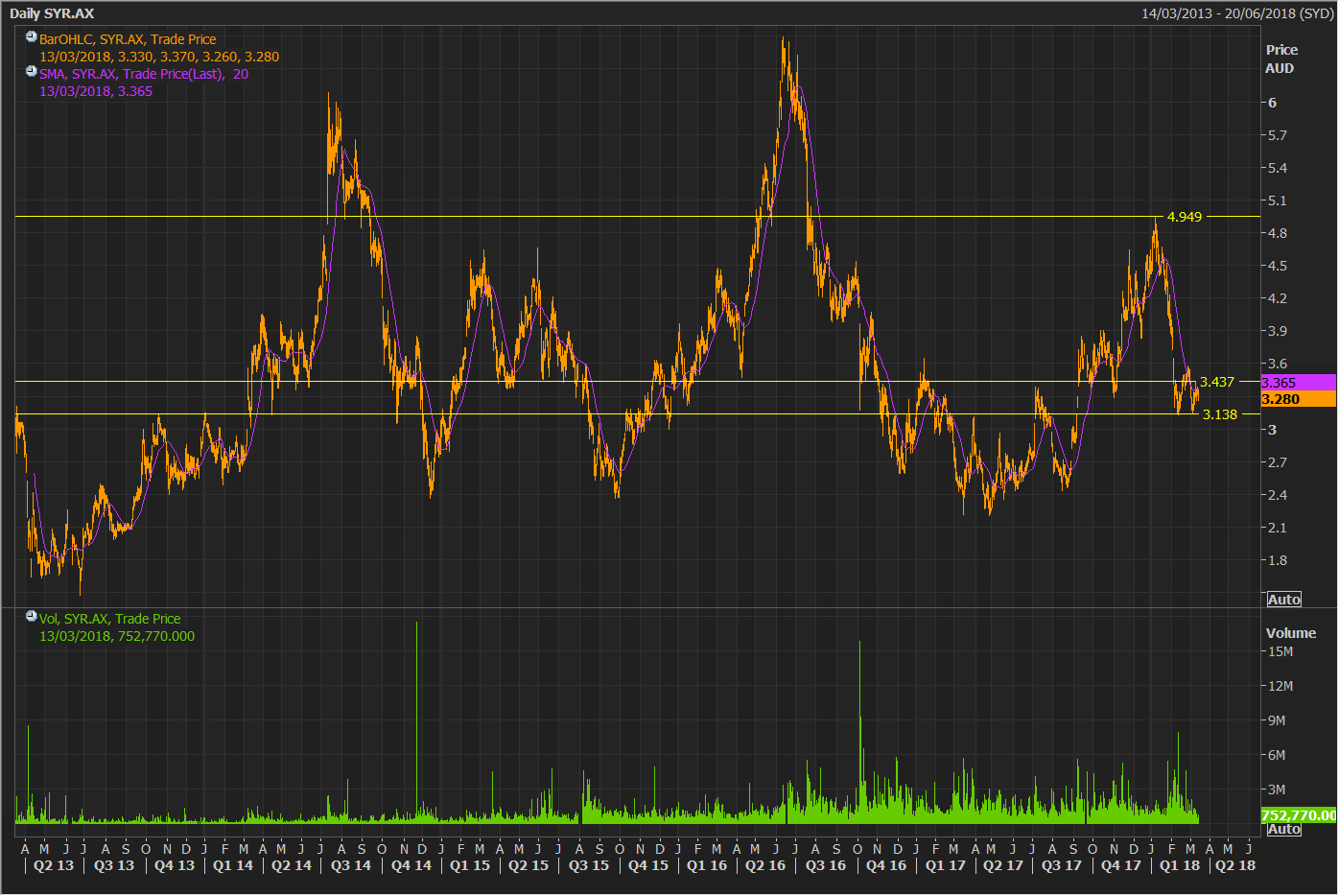Click the volume value 13/03/2018, 752,770.000
Viewport: 1339px width, 896px height.
(x=117, y=636)
